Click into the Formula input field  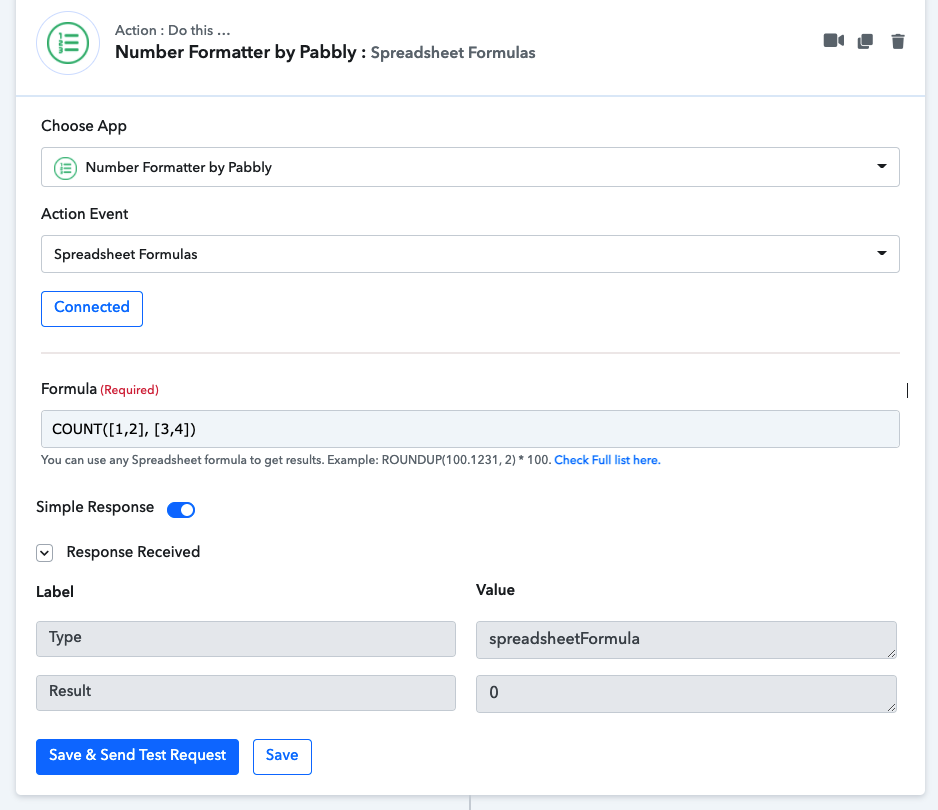[x=470, y=429]
